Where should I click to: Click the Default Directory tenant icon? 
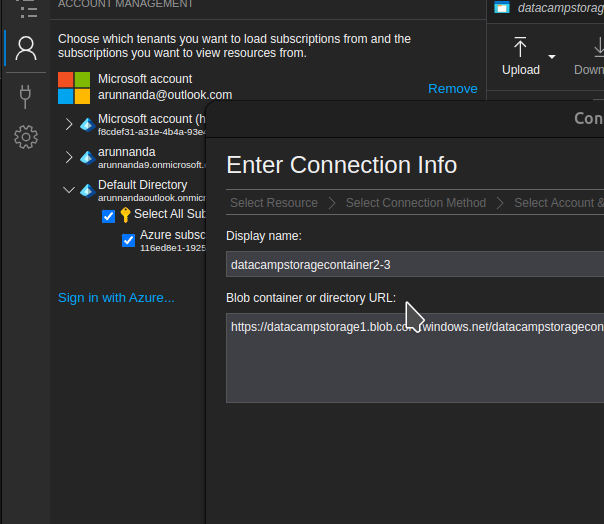[87, 190]
